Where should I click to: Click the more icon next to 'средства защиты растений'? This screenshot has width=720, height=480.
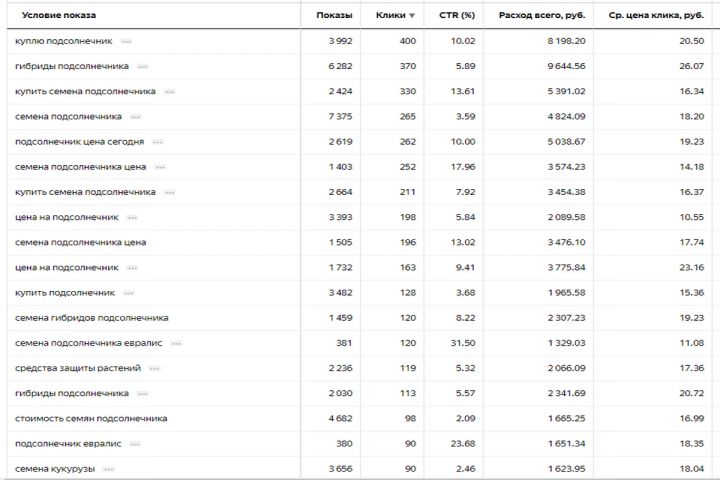click(154, 368)
